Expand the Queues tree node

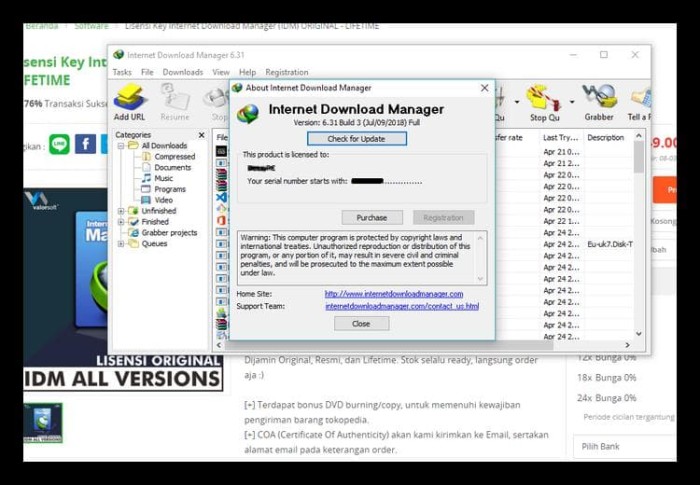point(121,243)
